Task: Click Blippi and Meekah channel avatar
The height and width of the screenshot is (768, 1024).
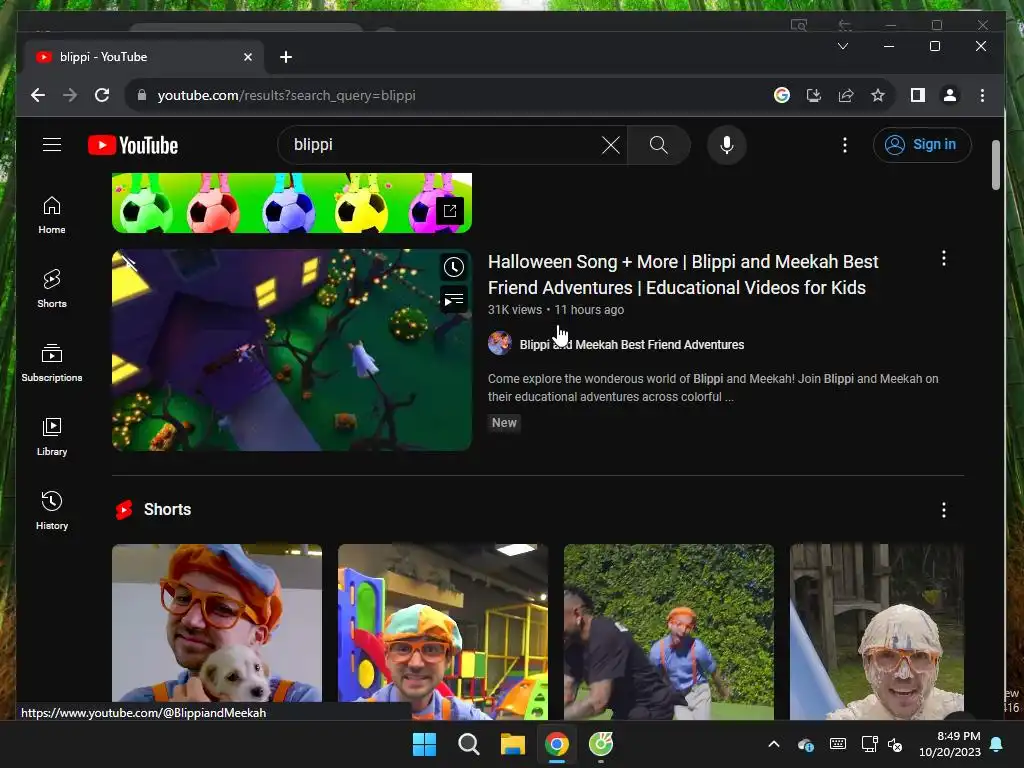Action: pyautogui.click(x=500, y=344)
